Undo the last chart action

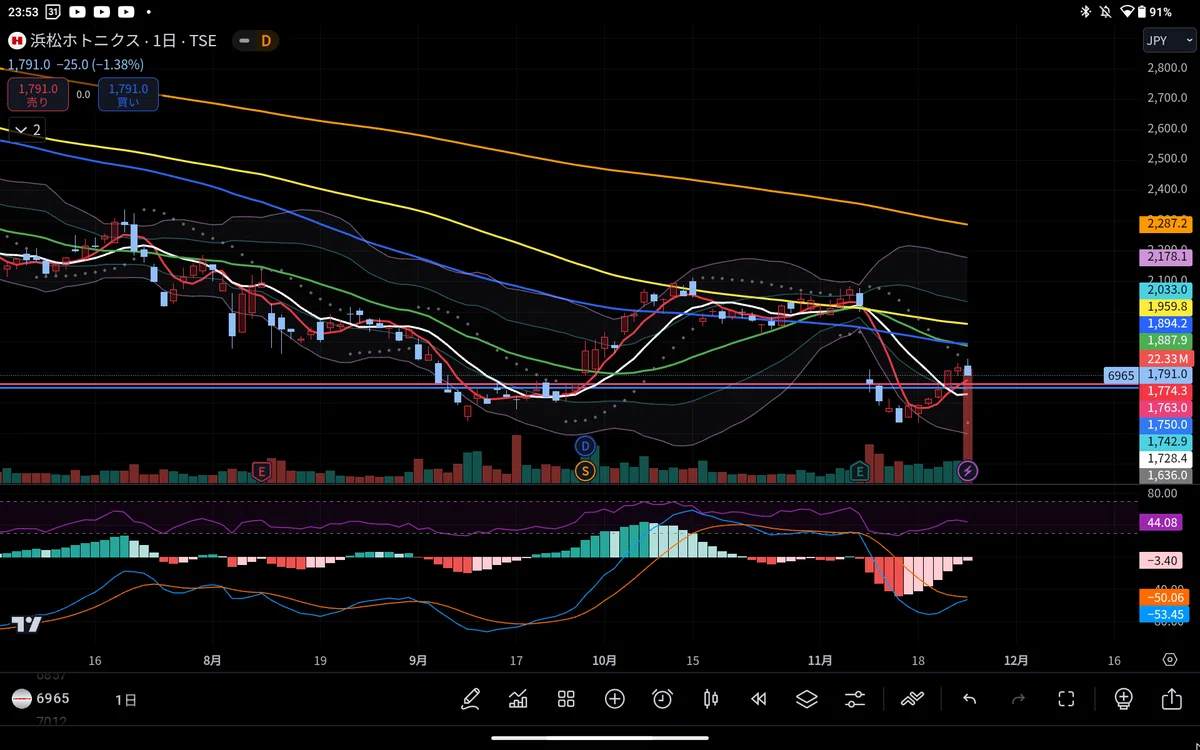pos(969,699)
